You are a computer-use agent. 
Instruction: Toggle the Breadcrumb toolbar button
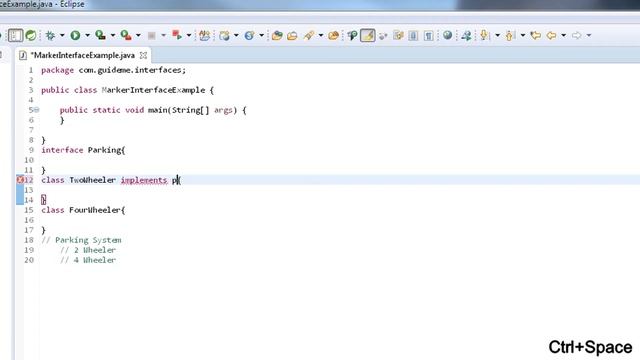(16, 36)
